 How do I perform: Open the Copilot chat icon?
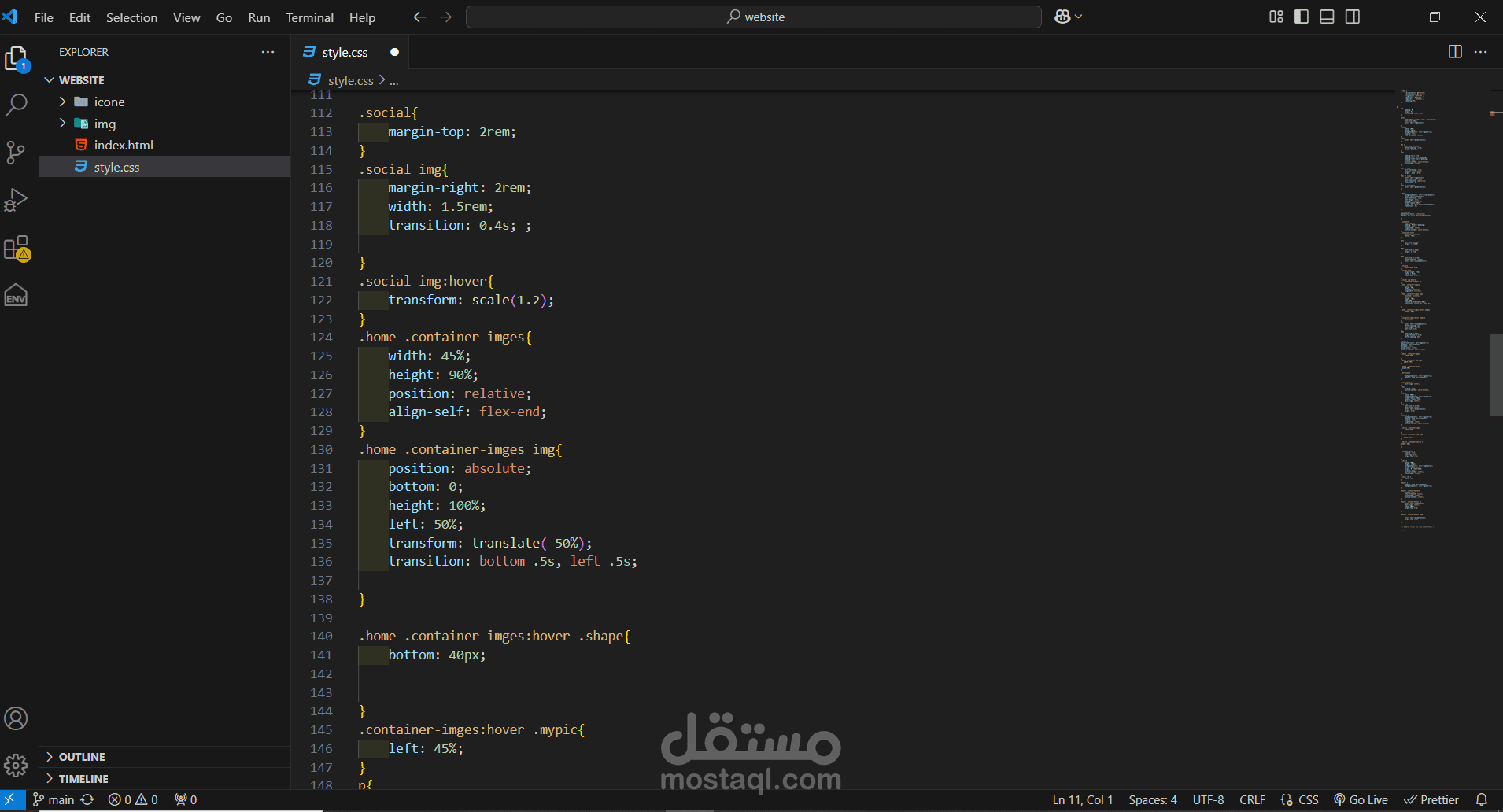[x=1062, y=17]
